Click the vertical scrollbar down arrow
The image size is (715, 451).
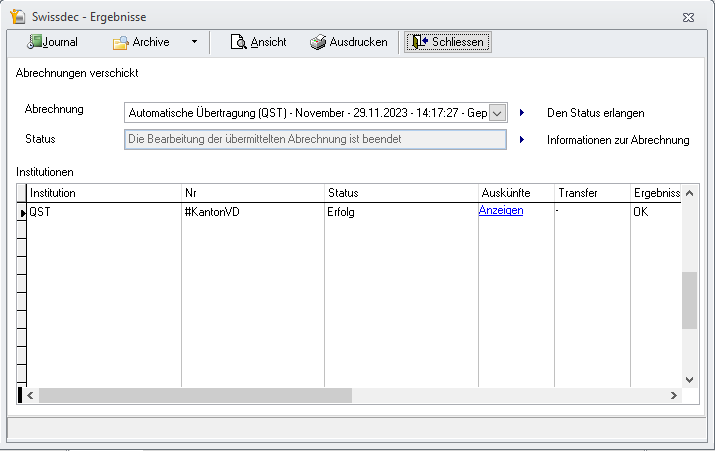click(x=689, y=379)
